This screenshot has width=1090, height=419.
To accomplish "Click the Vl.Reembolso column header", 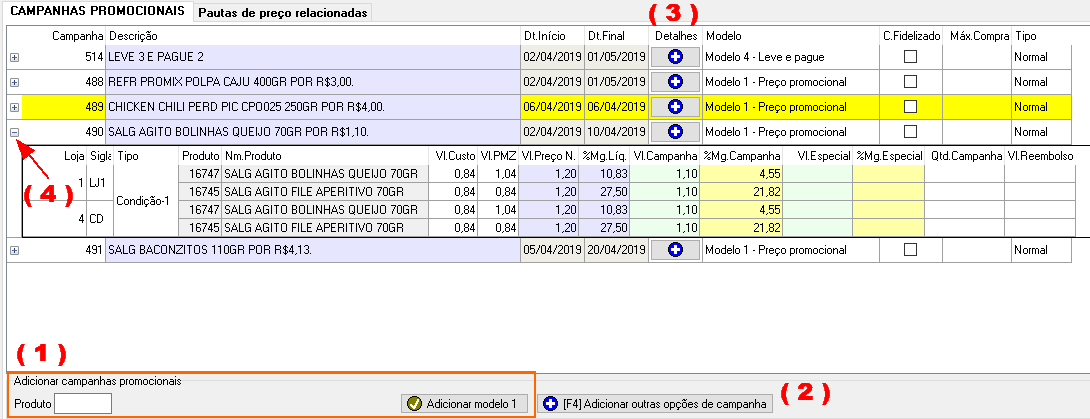I will click(1040, 156).
